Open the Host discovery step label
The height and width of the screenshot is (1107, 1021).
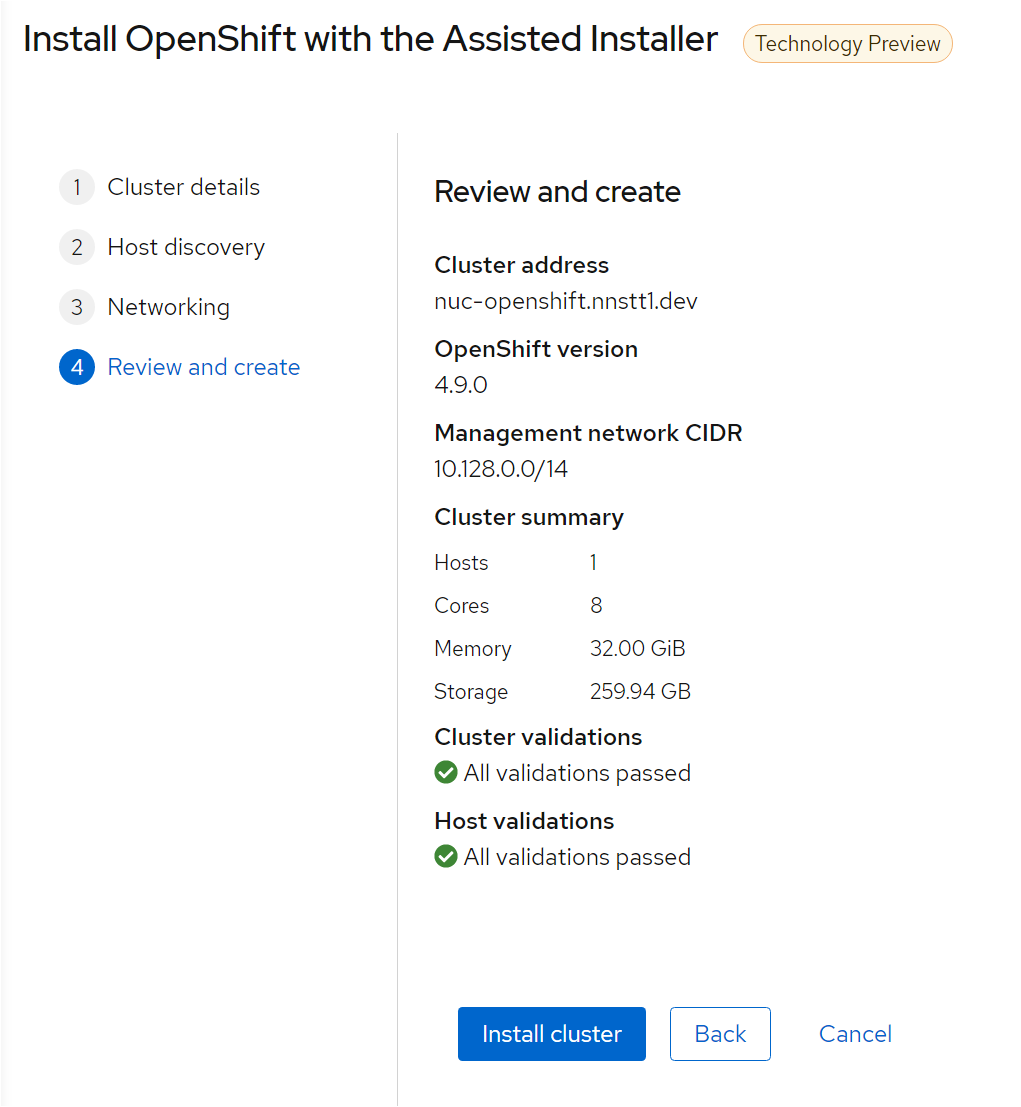pos(186,248)
